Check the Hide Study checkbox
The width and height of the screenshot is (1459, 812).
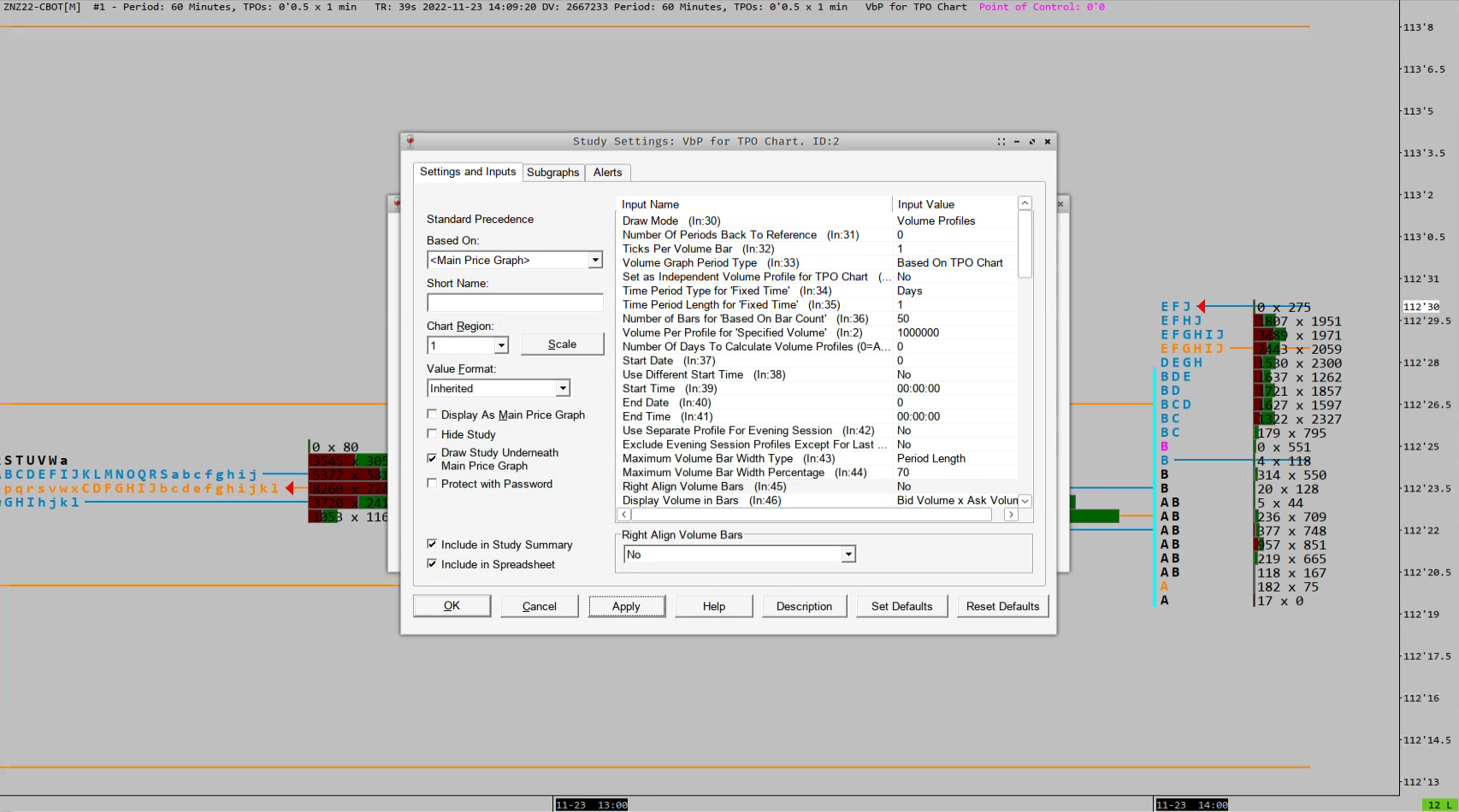pyautogui.click(x=432, y=434)
